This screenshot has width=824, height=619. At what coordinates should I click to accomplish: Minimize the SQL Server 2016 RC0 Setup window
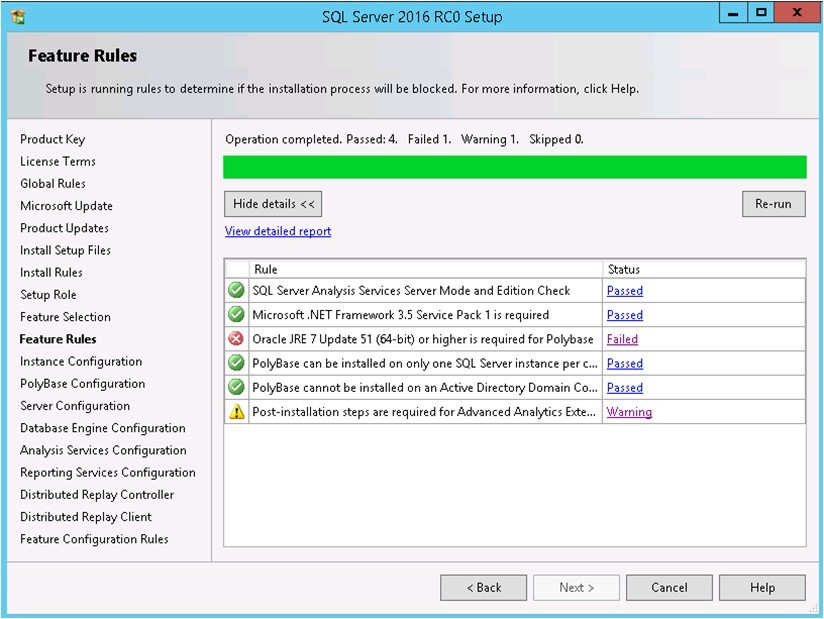733,13
